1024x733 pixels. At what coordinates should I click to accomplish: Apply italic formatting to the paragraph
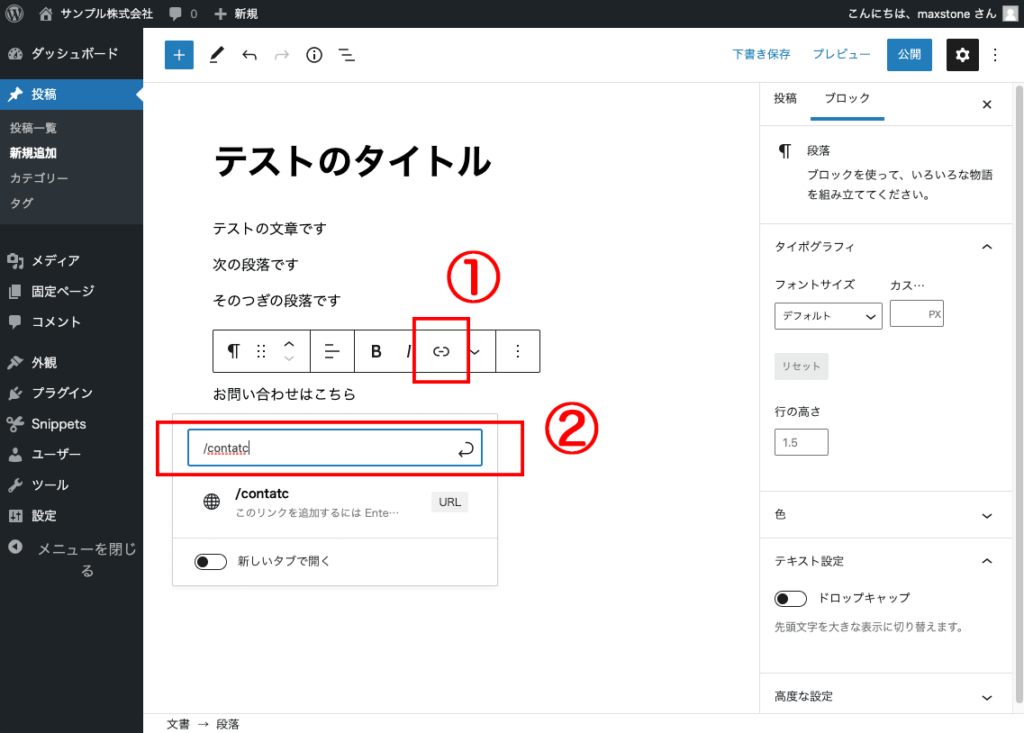[408, 351]
